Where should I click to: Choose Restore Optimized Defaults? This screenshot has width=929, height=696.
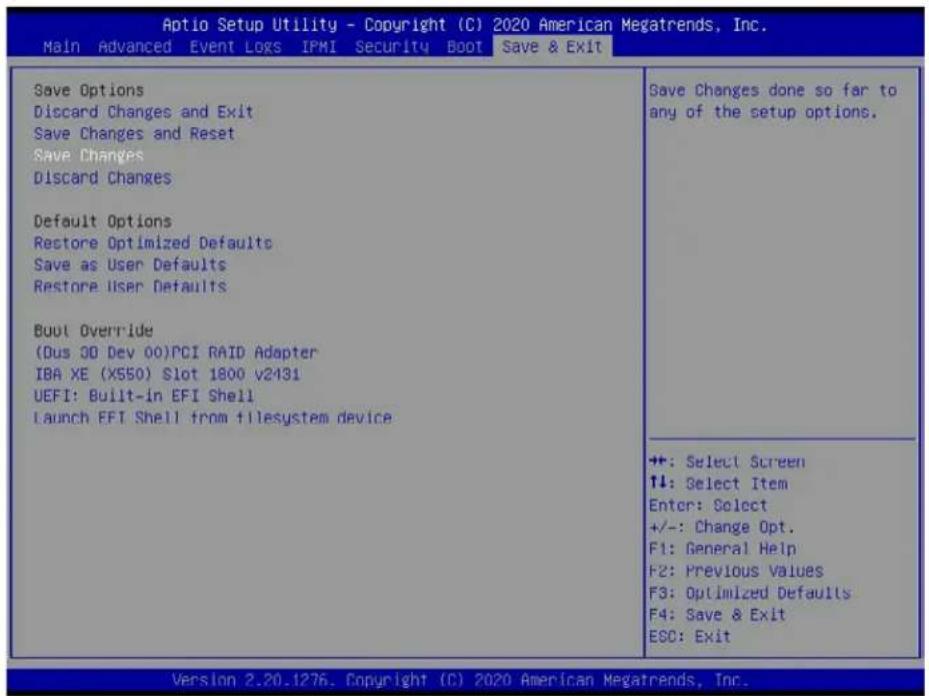[x=153, y=243]
